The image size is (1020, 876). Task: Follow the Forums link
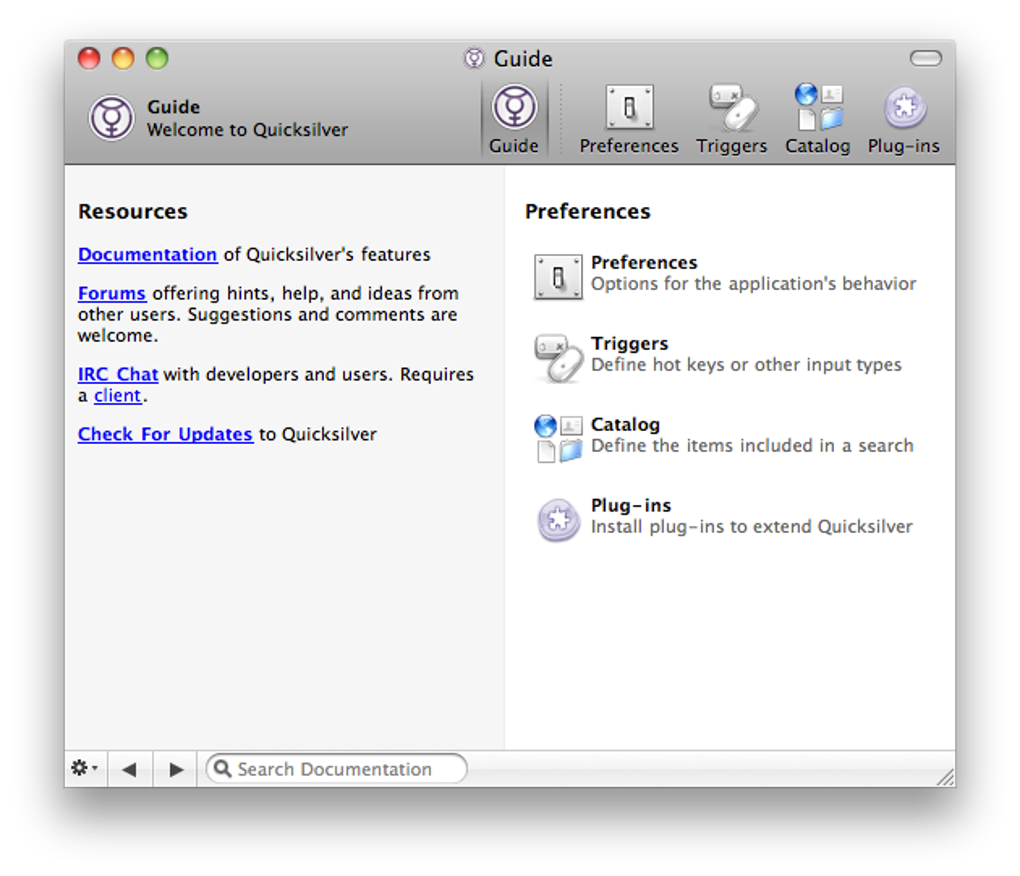pos(112,293)
